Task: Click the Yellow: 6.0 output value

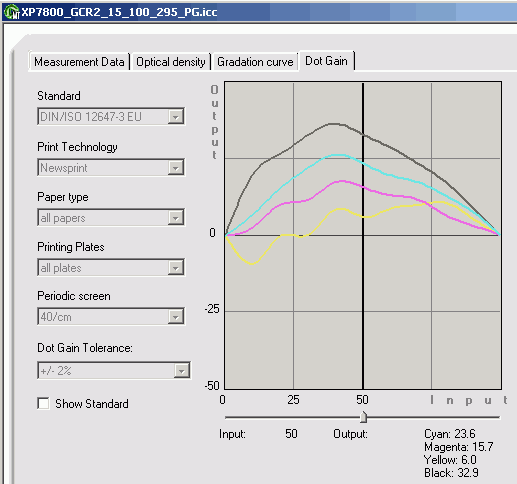Action: pos(450,460)
